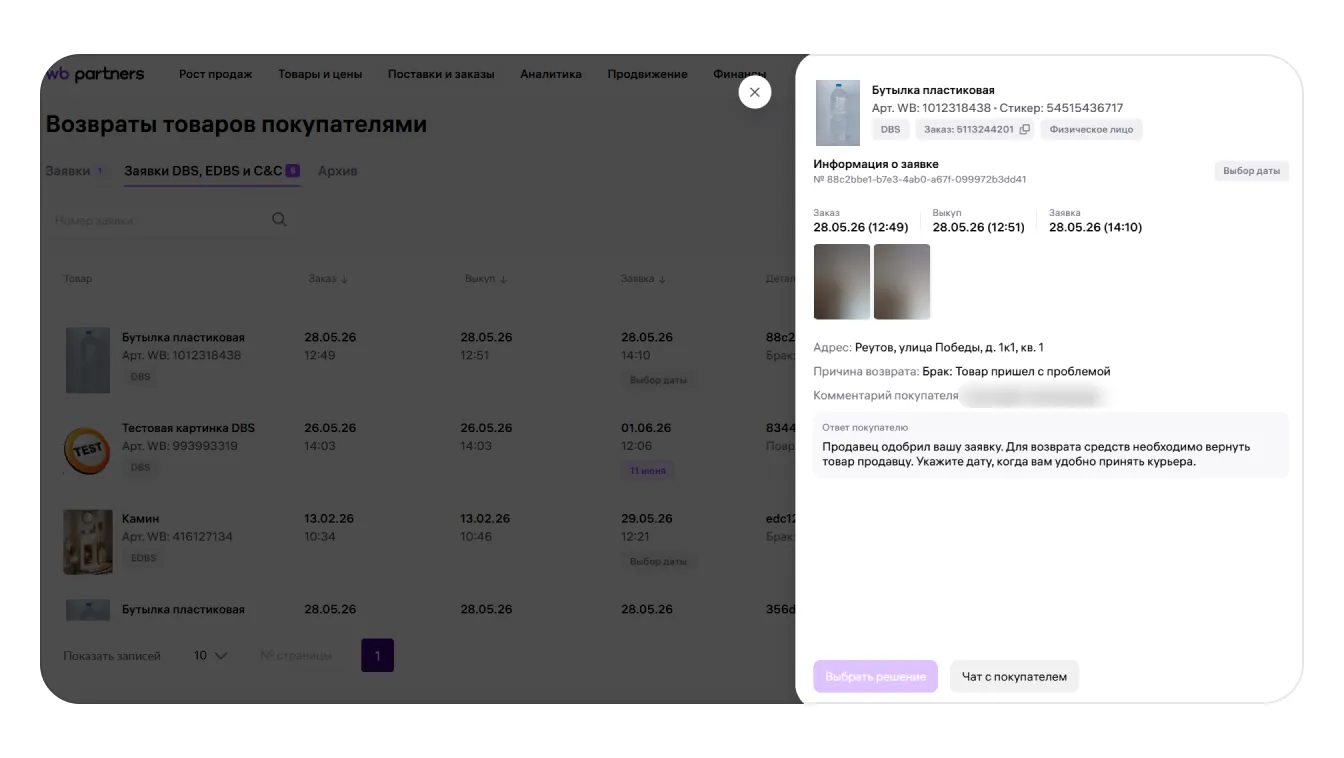Image resolution: width=1344 pixels, height=758 pixels.
Task: Switch to the Архив tab
Action: (337, 171)
